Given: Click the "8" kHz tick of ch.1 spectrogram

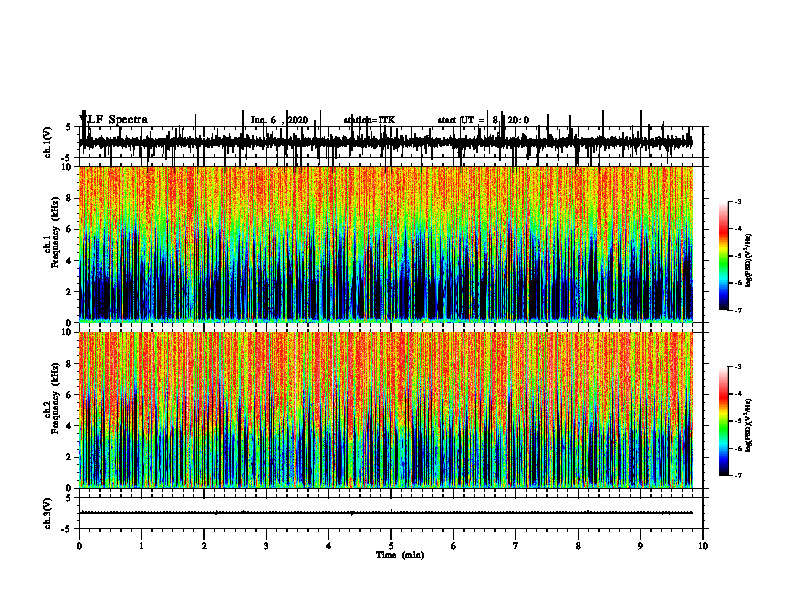Looking at the screenshot, I should pos(70,198).
